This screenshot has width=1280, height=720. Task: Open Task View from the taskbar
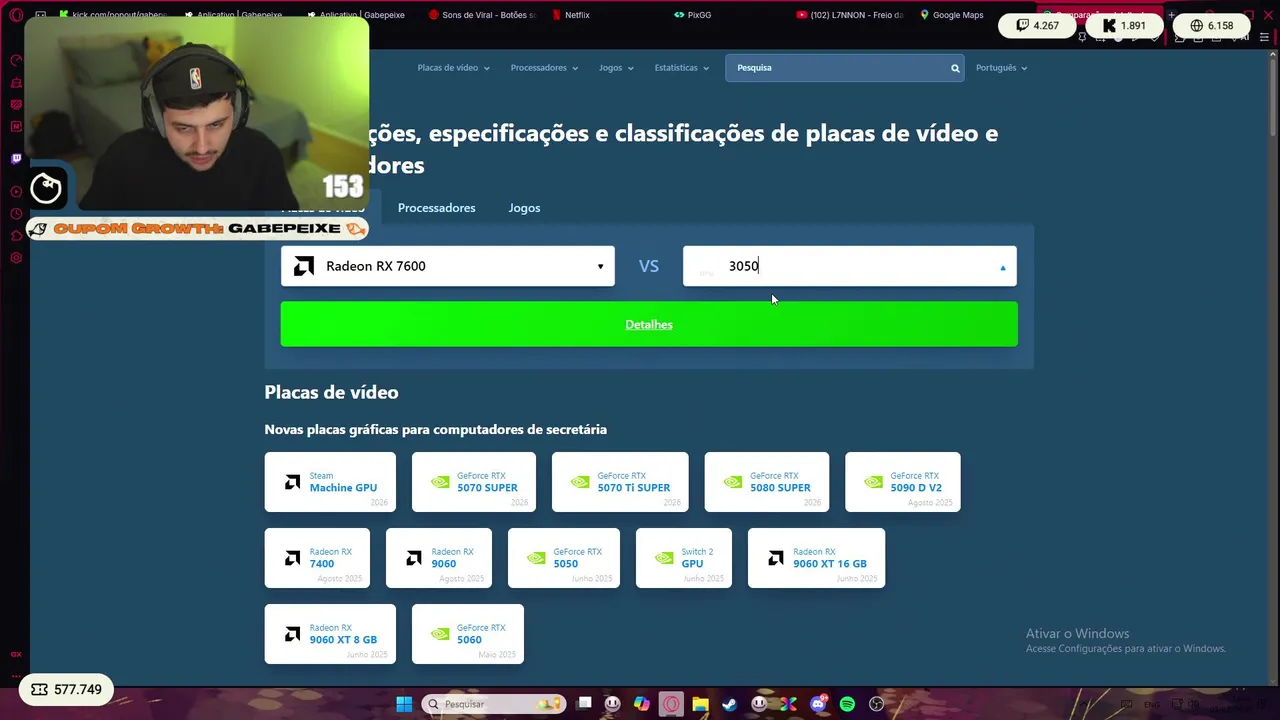pos(584,704)
